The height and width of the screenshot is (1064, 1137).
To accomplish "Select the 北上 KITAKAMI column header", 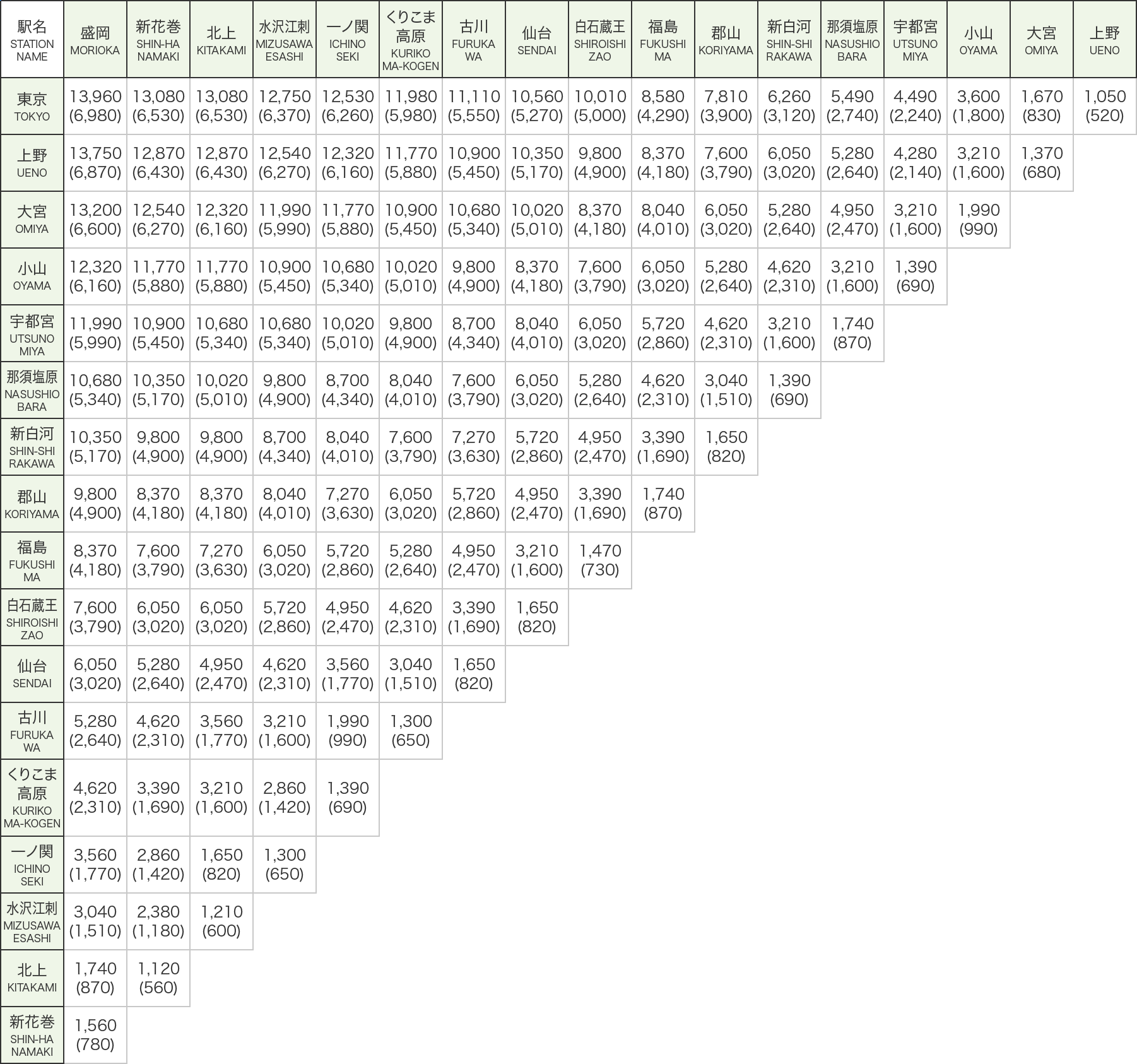I will pyautogui.click(x=221, y=39).
